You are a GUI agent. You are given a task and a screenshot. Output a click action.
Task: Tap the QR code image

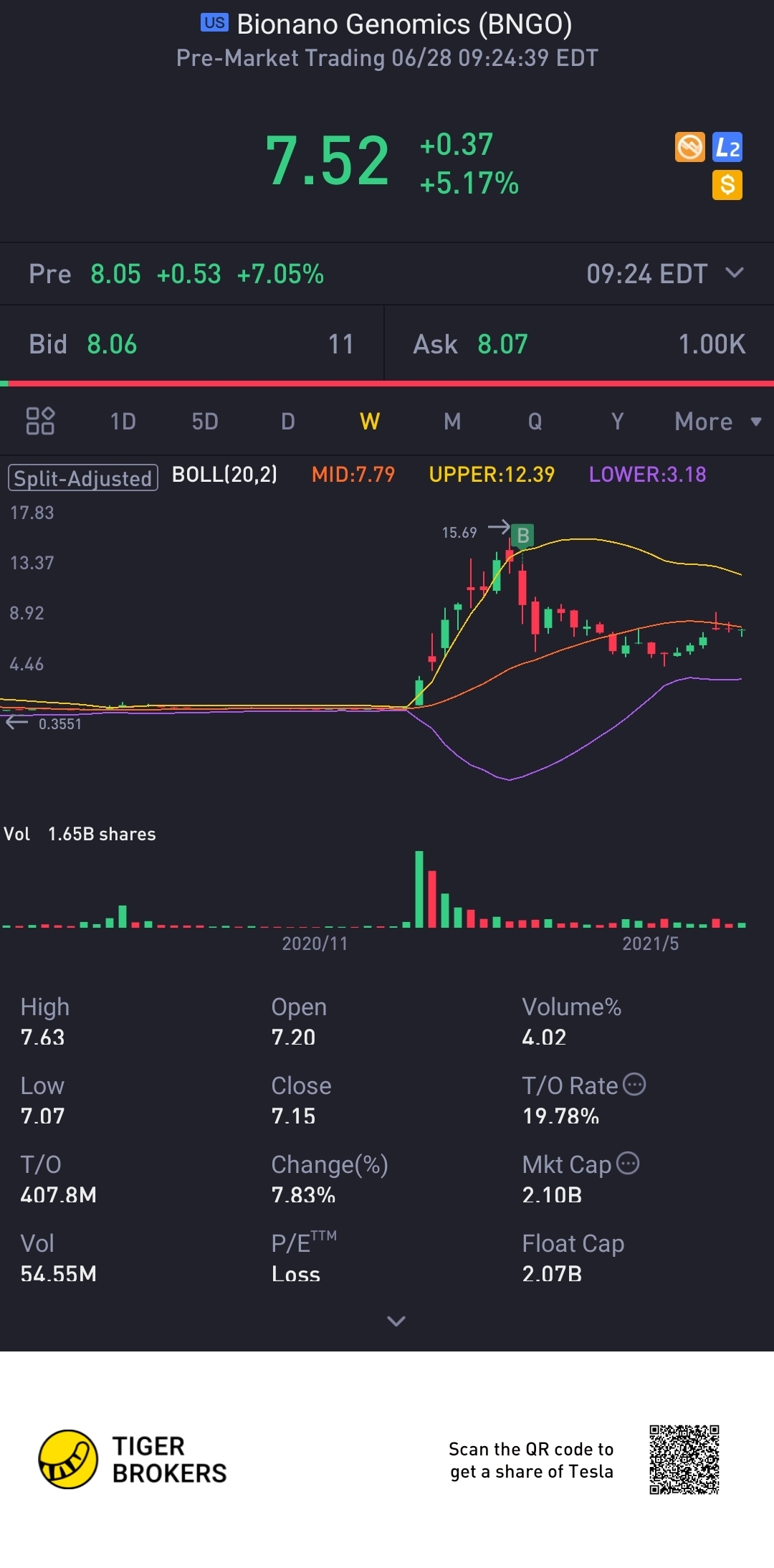click(684, 1460)
